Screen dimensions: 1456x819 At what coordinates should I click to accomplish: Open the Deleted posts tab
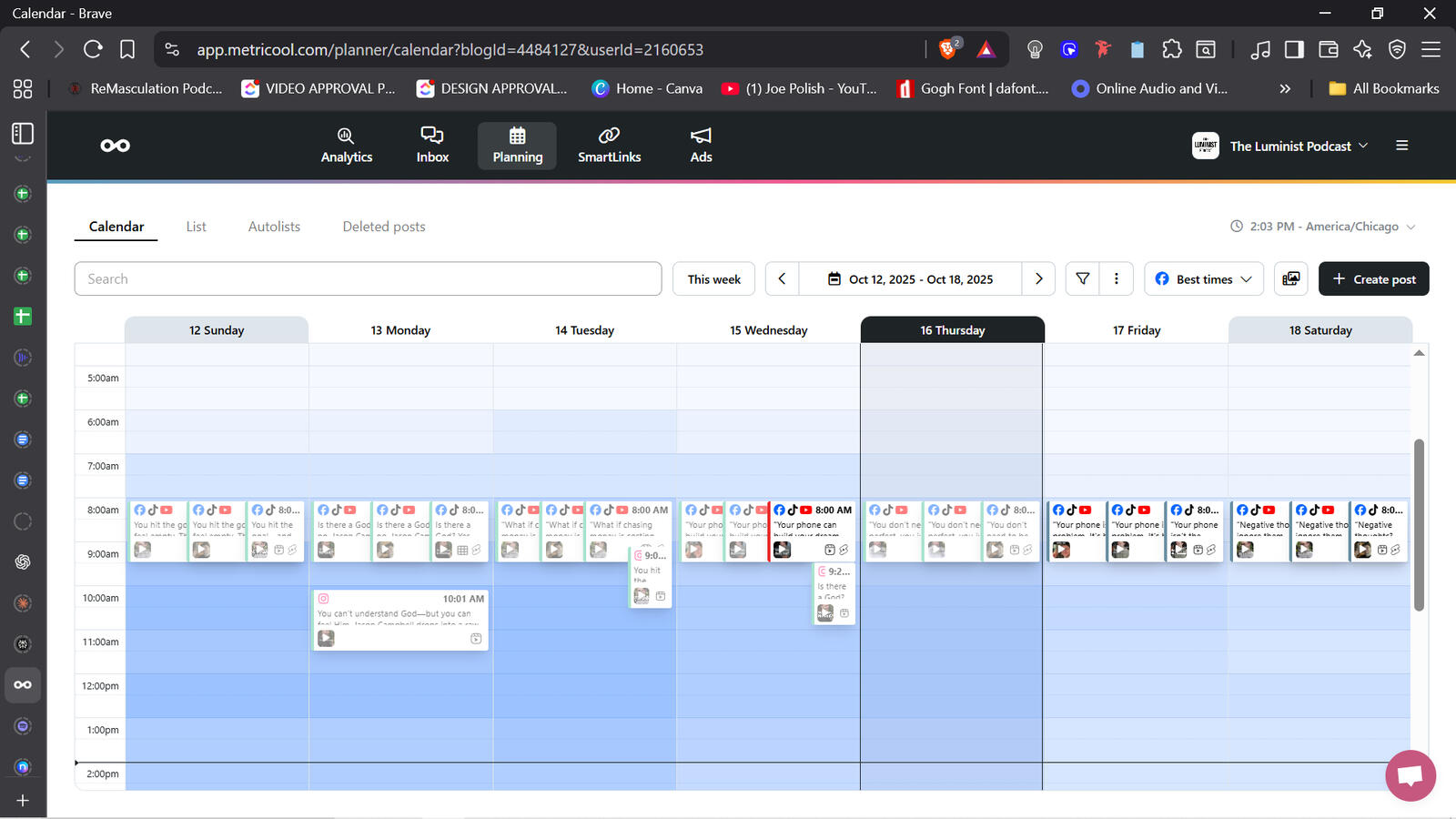pos(384,227)
